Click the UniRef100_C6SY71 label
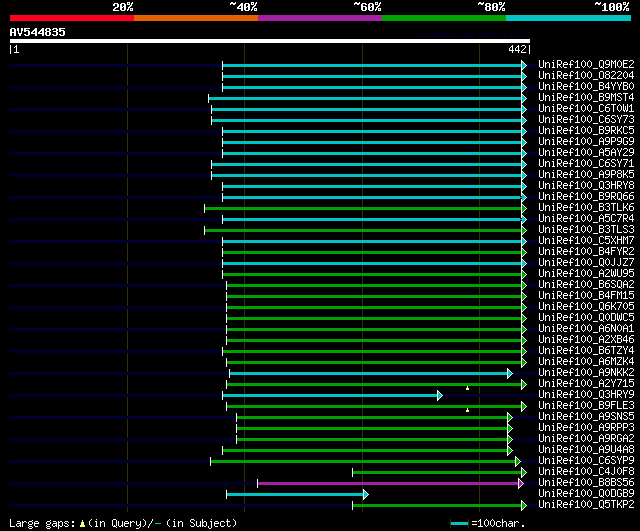 [x=586, y=164]
